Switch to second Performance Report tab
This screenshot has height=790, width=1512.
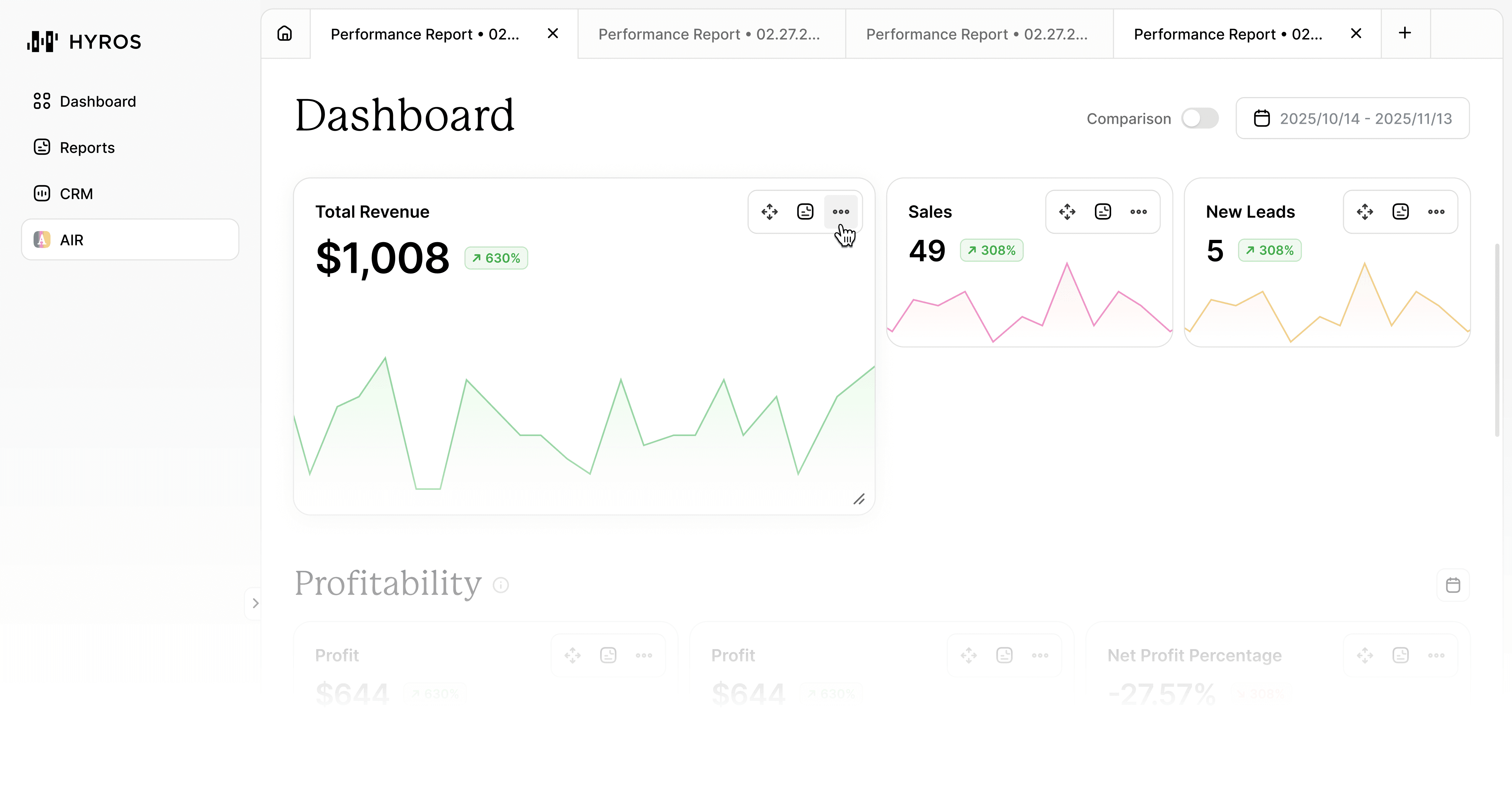coord(709,34)
